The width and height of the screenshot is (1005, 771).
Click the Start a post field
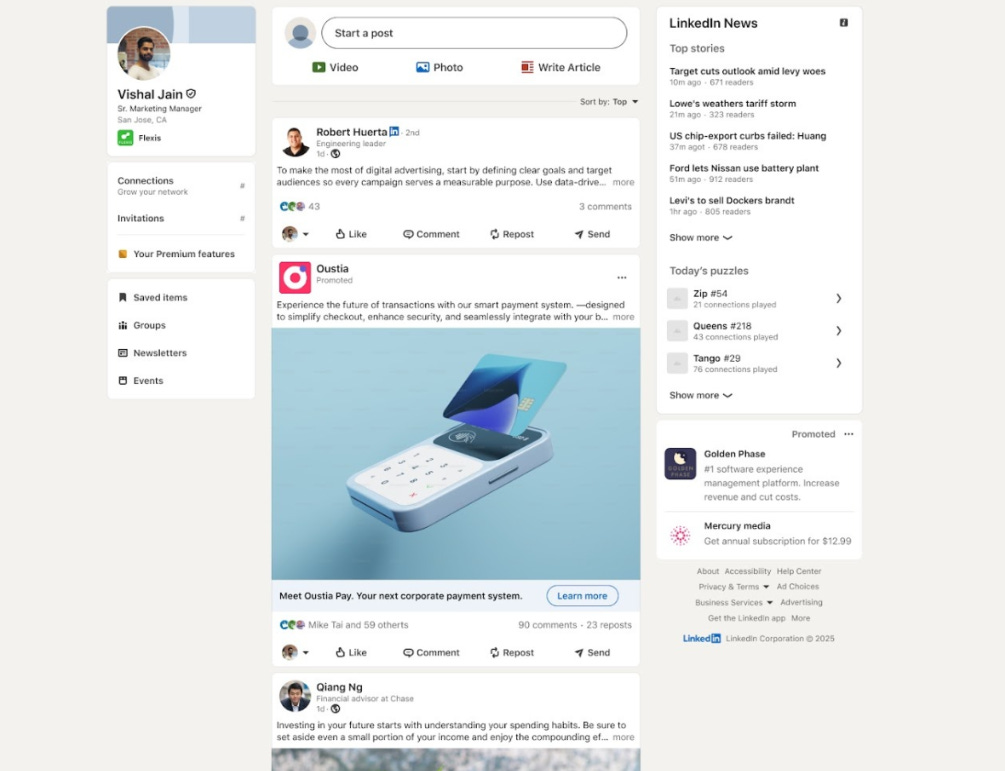tap(474, 33)
